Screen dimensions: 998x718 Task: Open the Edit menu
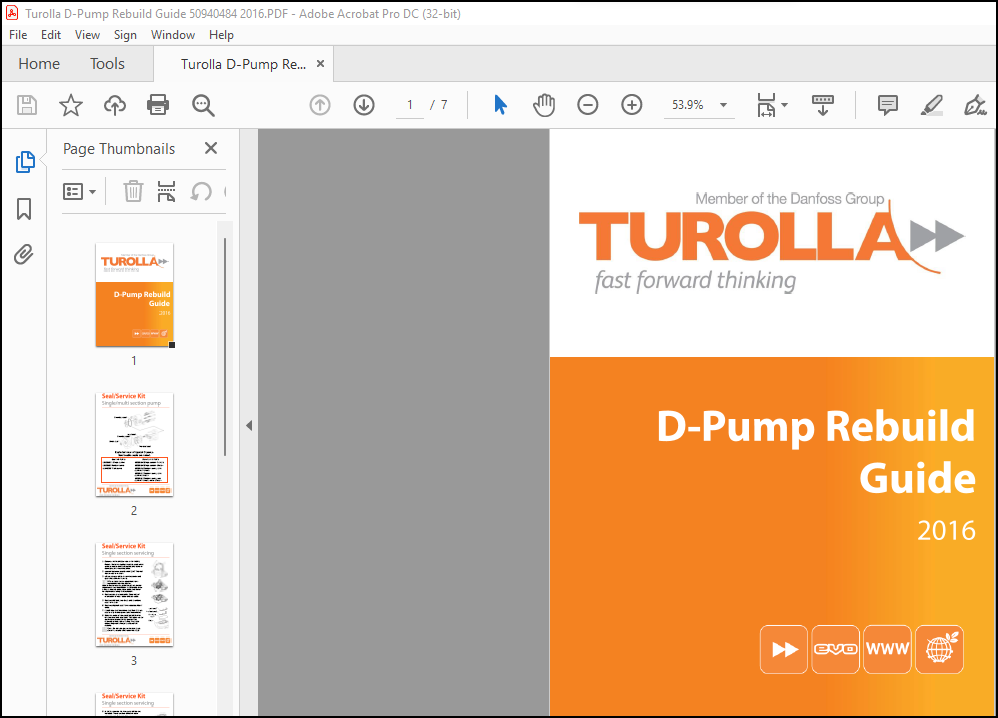(51, 35)
